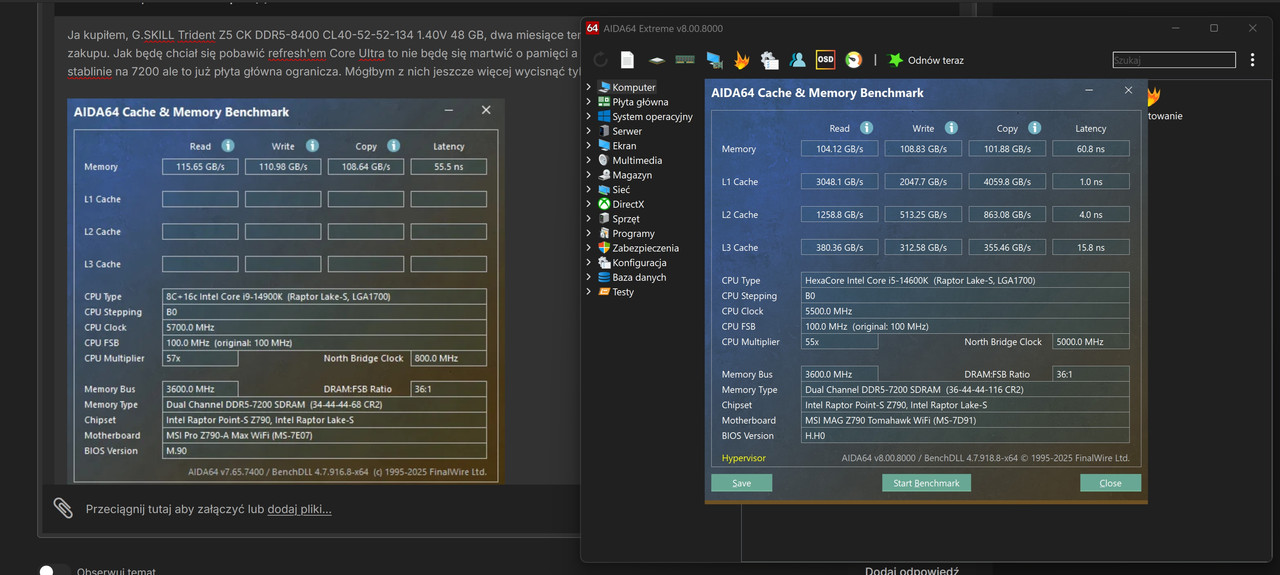The image size is (1280, 575).
Task: Expand the Ekran tree node
Action: click(x=589, y=145)
